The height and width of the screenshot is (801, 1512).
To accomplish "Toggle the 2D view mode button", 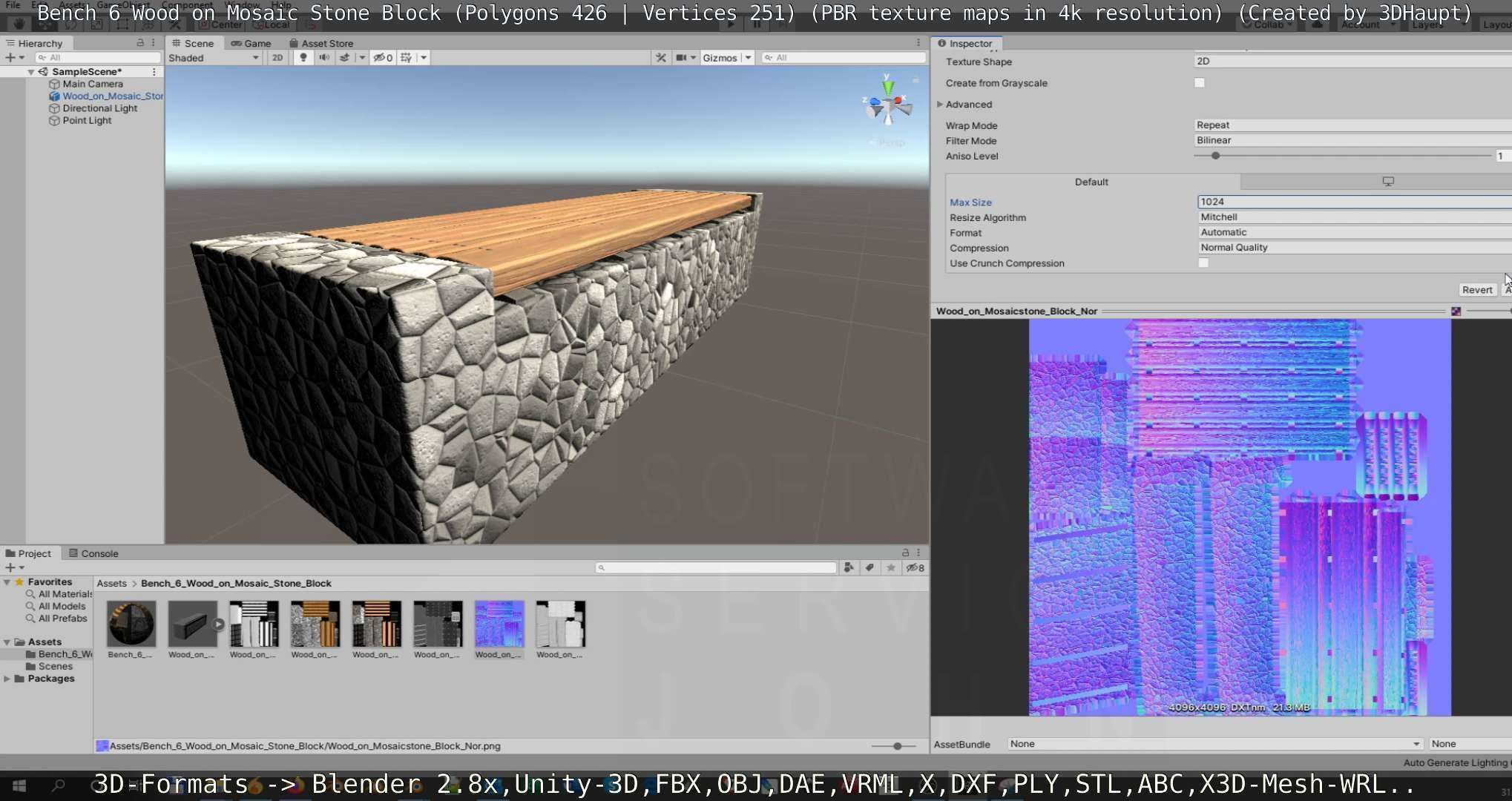I will pos(277,58).
